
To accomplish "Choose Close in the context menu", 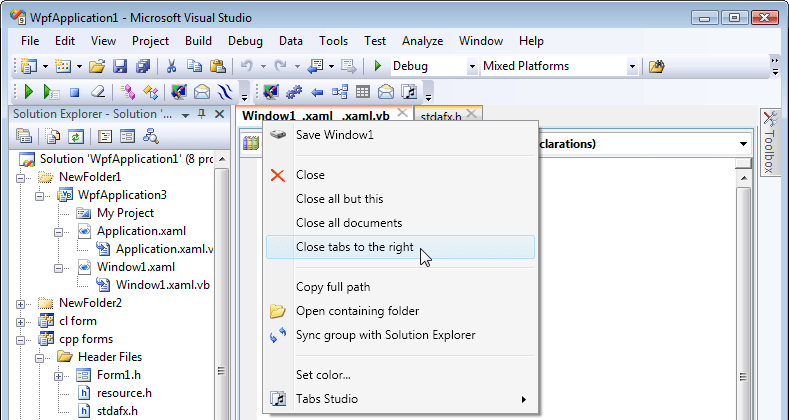I will (400, 175).
